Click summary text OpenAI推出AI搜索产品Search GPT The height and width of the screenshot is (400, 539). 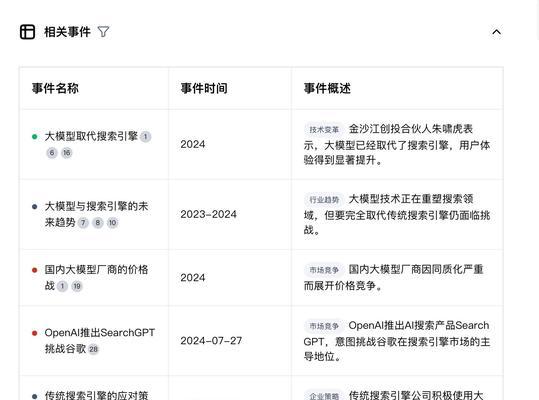tap(397, 333)
